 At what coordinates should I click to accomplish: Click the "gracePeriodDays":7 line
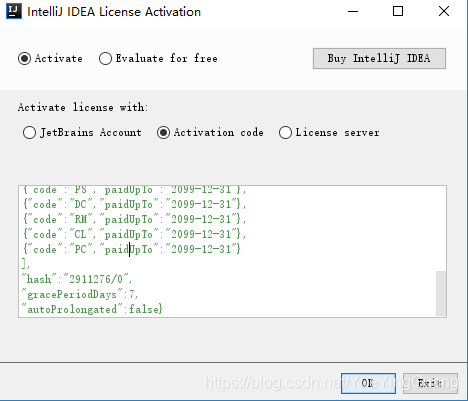(x=80, y=294)
